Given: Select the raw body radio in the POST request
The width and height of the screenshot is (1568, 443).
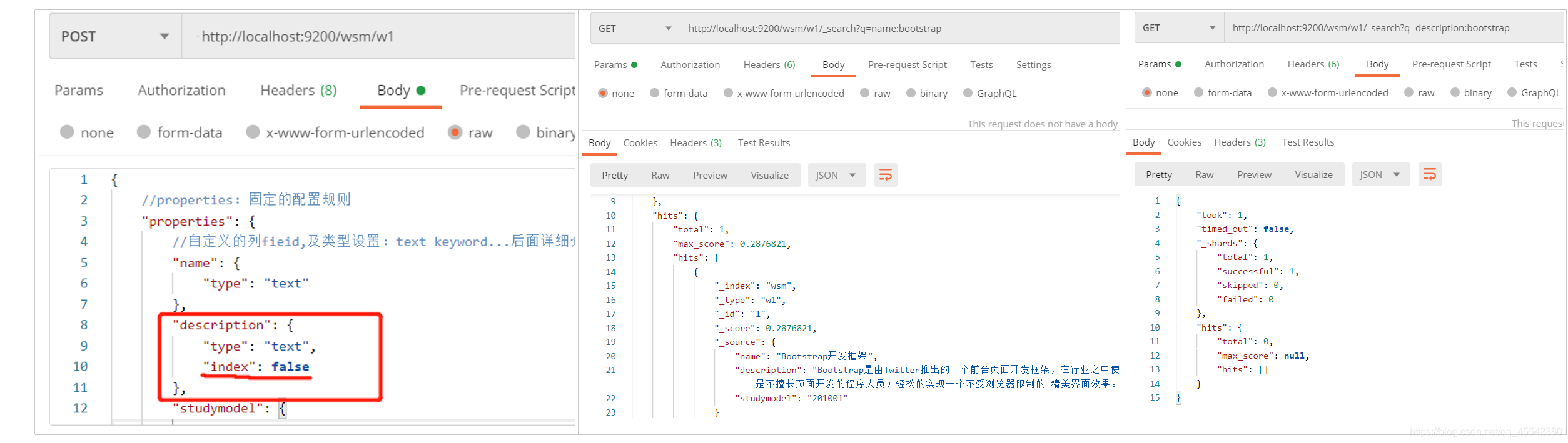Looking at the screenshot, I should click(x=455, y=132).
